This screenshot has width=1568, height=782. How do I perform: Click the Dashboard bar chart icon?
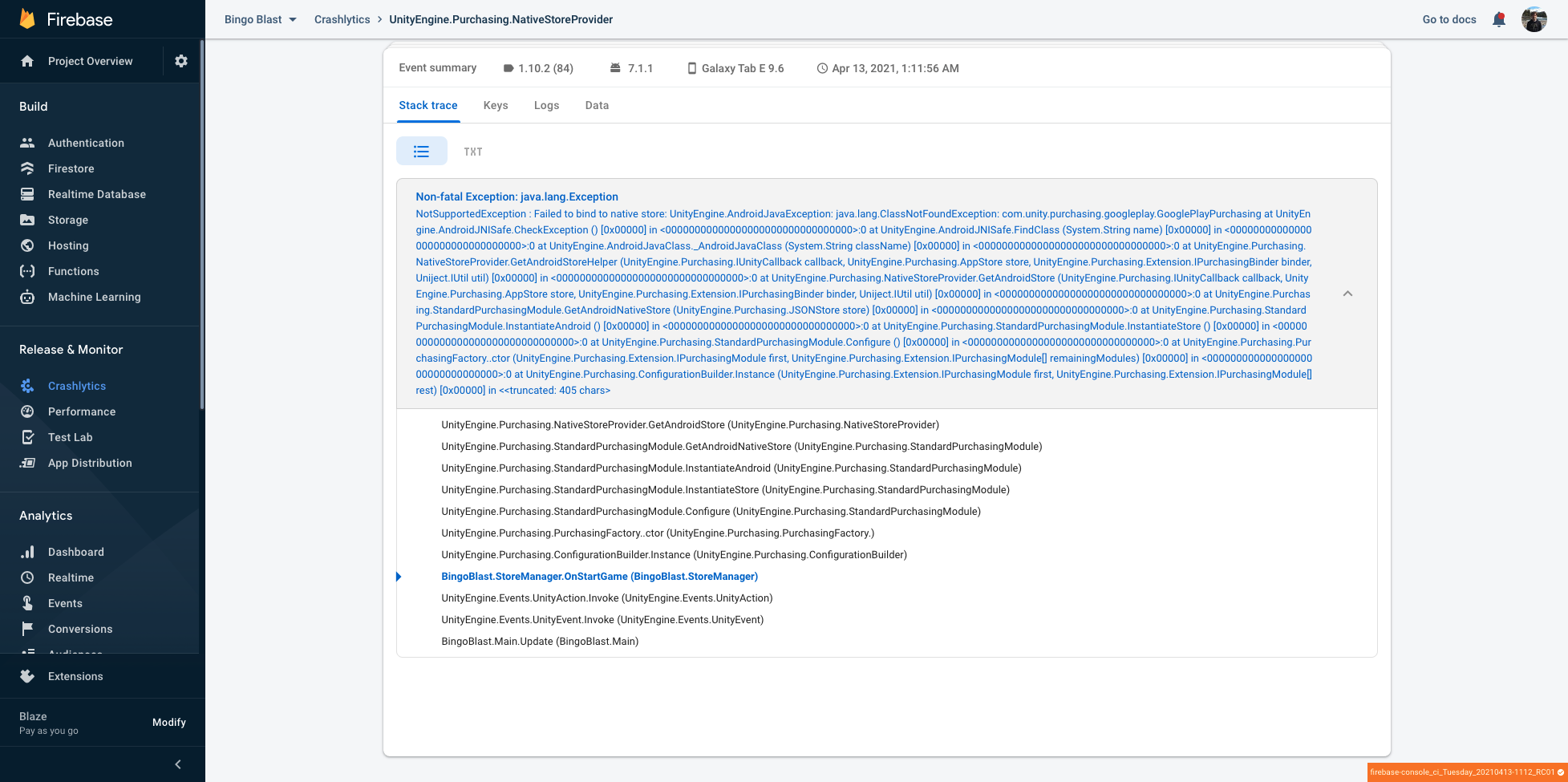[x=27, y=552]
